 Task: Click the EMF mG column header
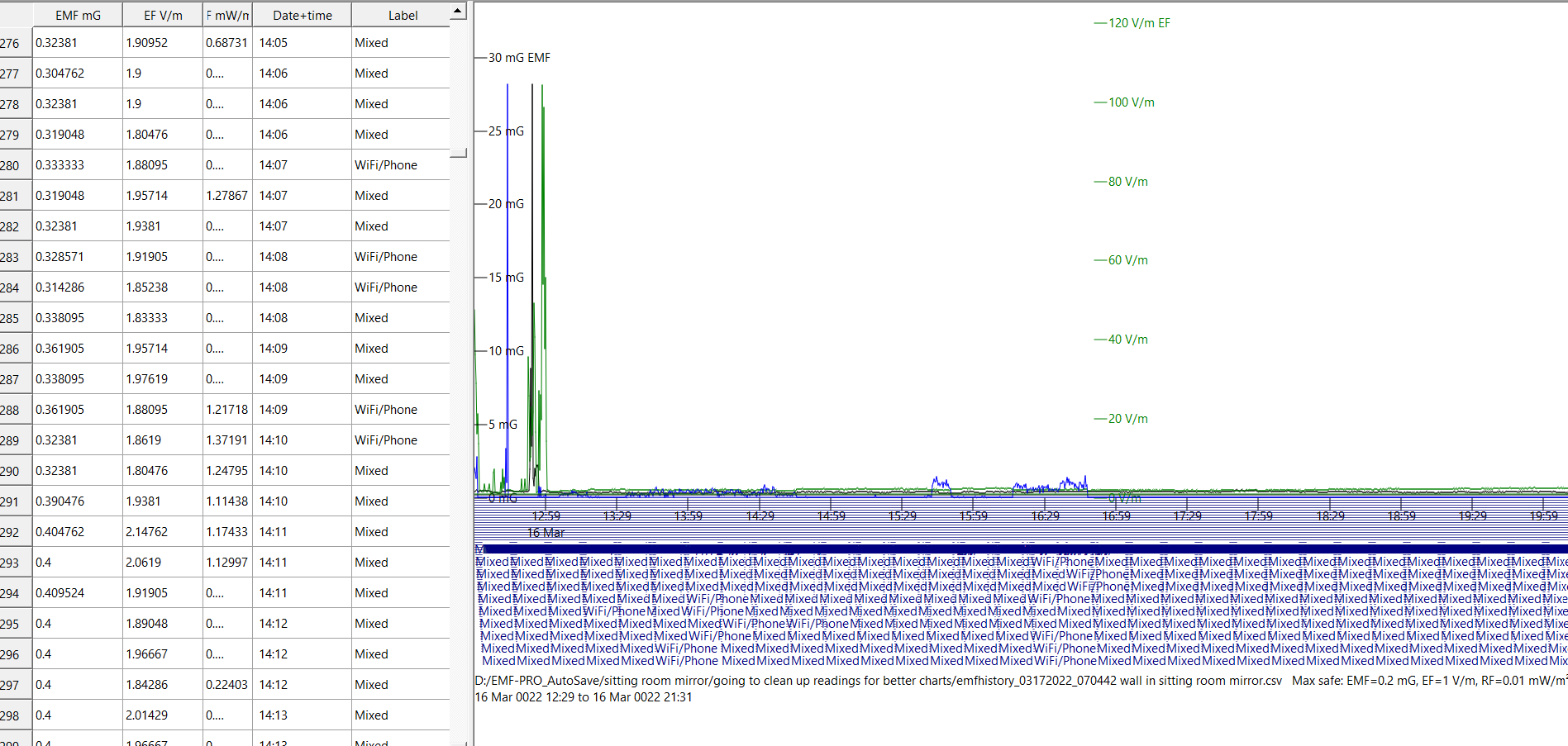(78, 15)
